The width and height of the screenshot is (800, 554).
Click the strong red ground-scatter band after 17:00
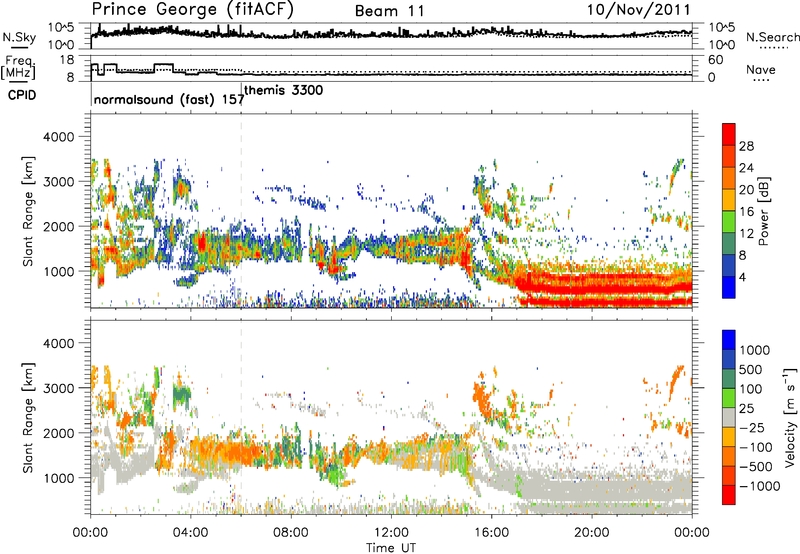point(607,291)
